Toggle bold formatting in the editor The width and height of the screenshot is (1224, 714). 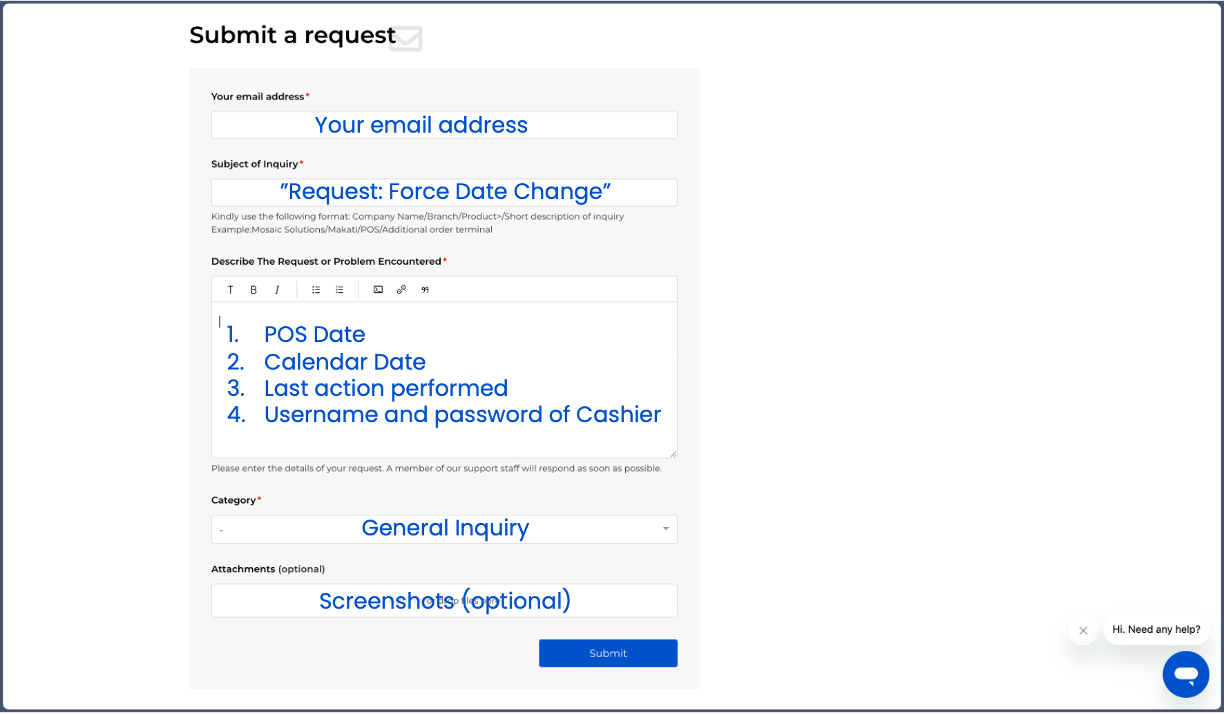pos(253,290)
